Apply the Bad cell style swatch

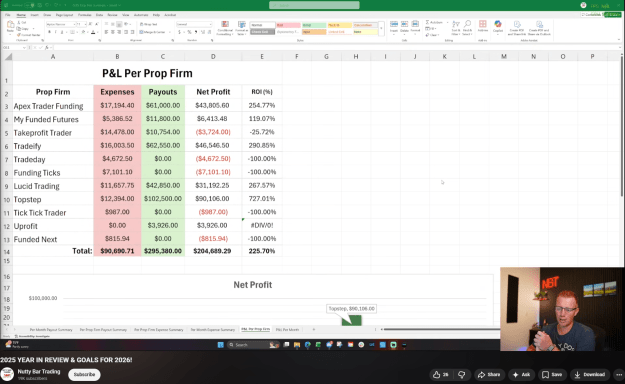(288, 25)
